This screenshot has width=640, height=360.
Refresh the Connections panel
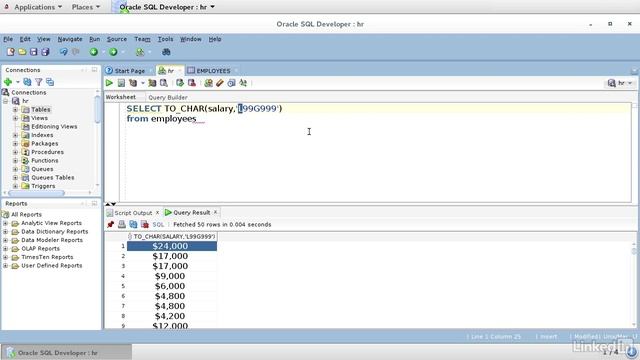[27, 82]
